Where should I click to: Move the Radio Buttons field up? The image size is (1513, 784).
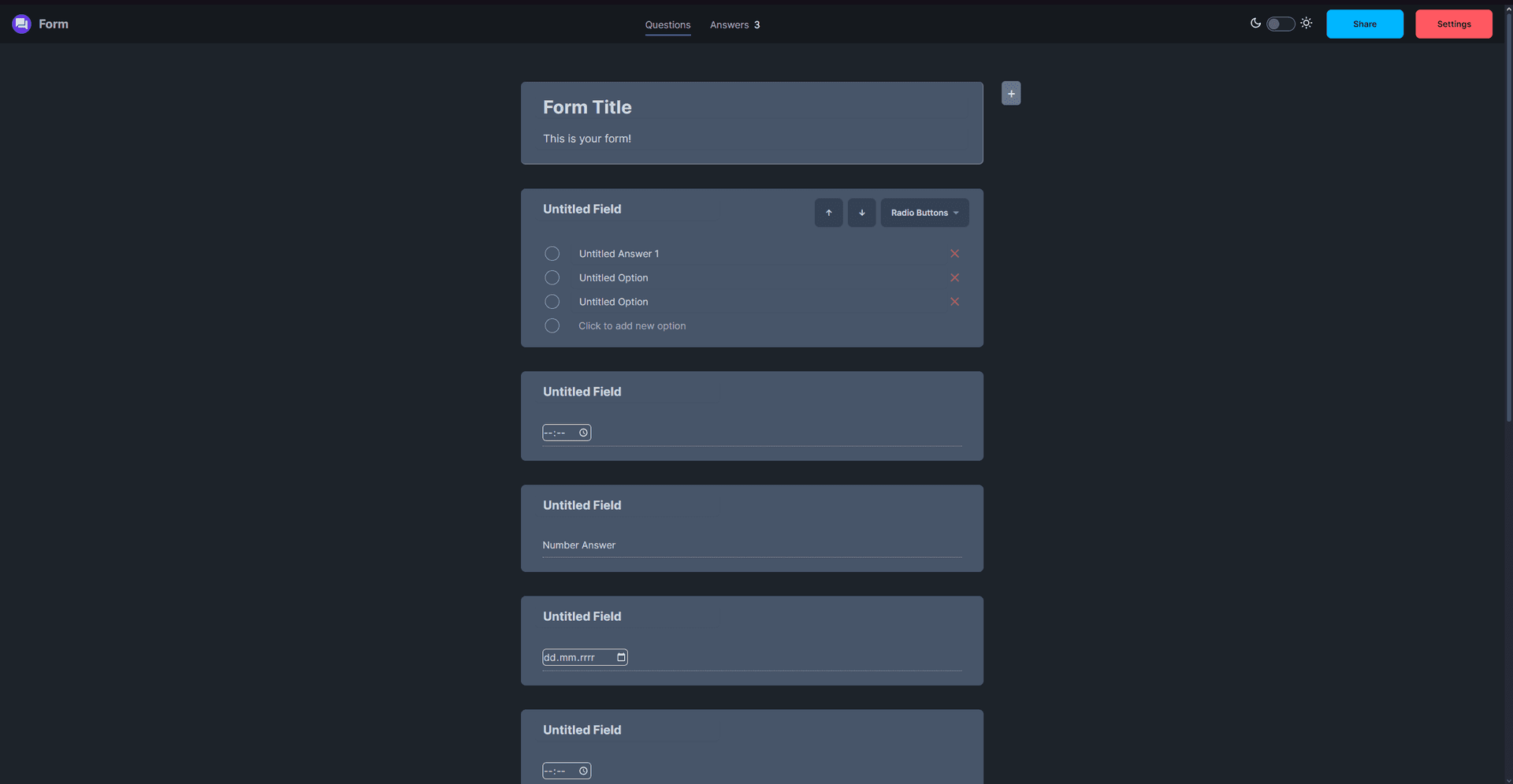[x=828, y=213]
